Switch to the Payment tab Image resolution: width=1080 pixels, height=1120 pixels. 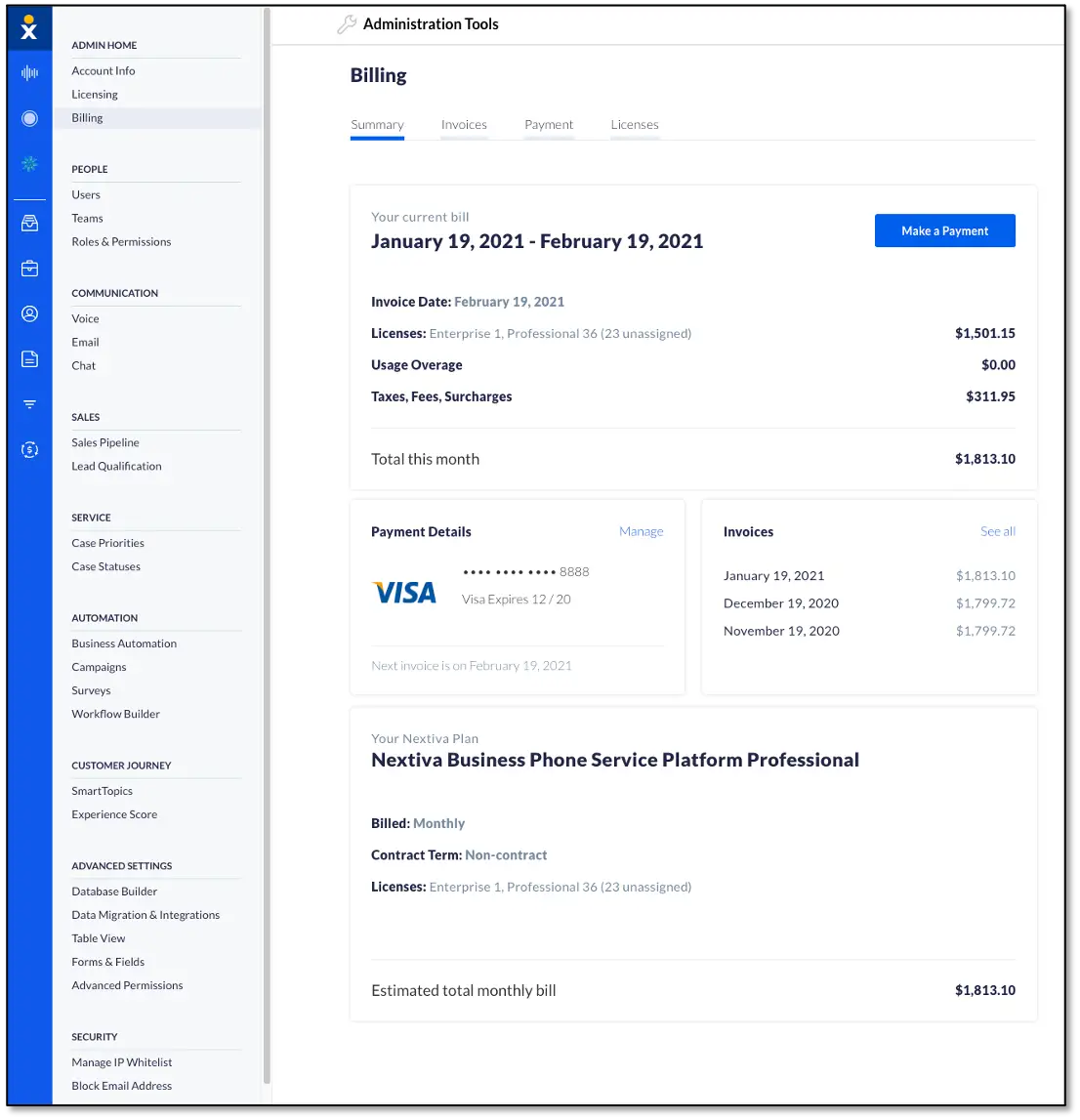(x=549, y=125)
